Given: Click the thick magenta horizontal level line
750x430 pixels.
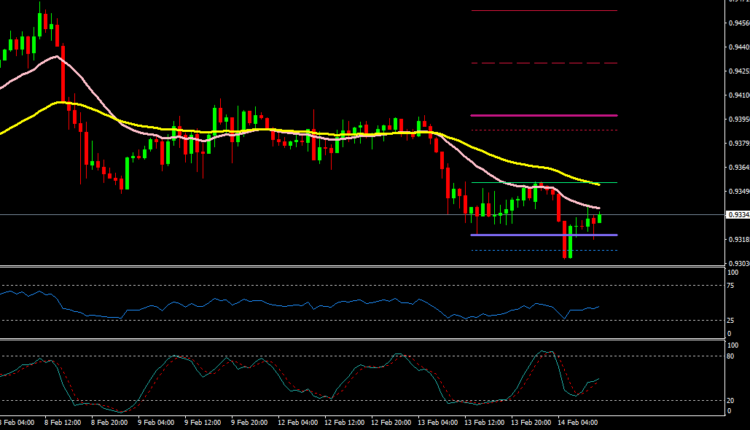Looking at the screenshot, I should tap(543, 115).
